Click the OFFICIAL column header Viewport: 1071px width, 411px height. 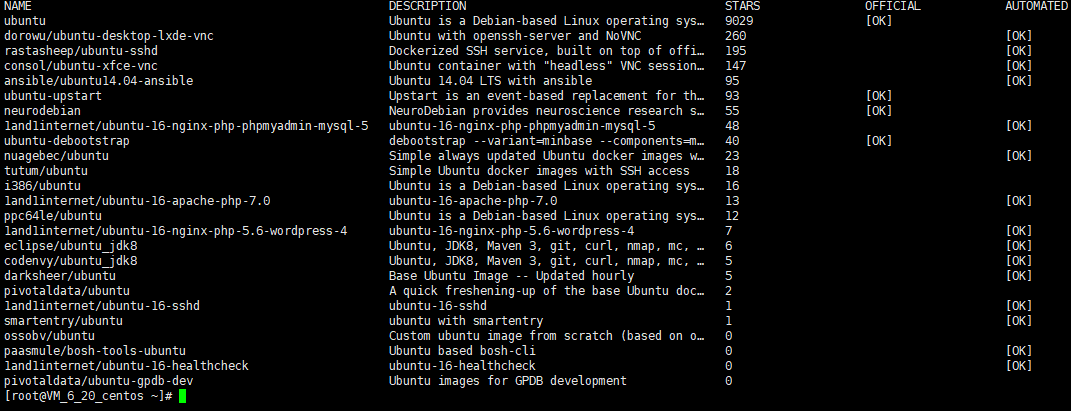(893, 6)
